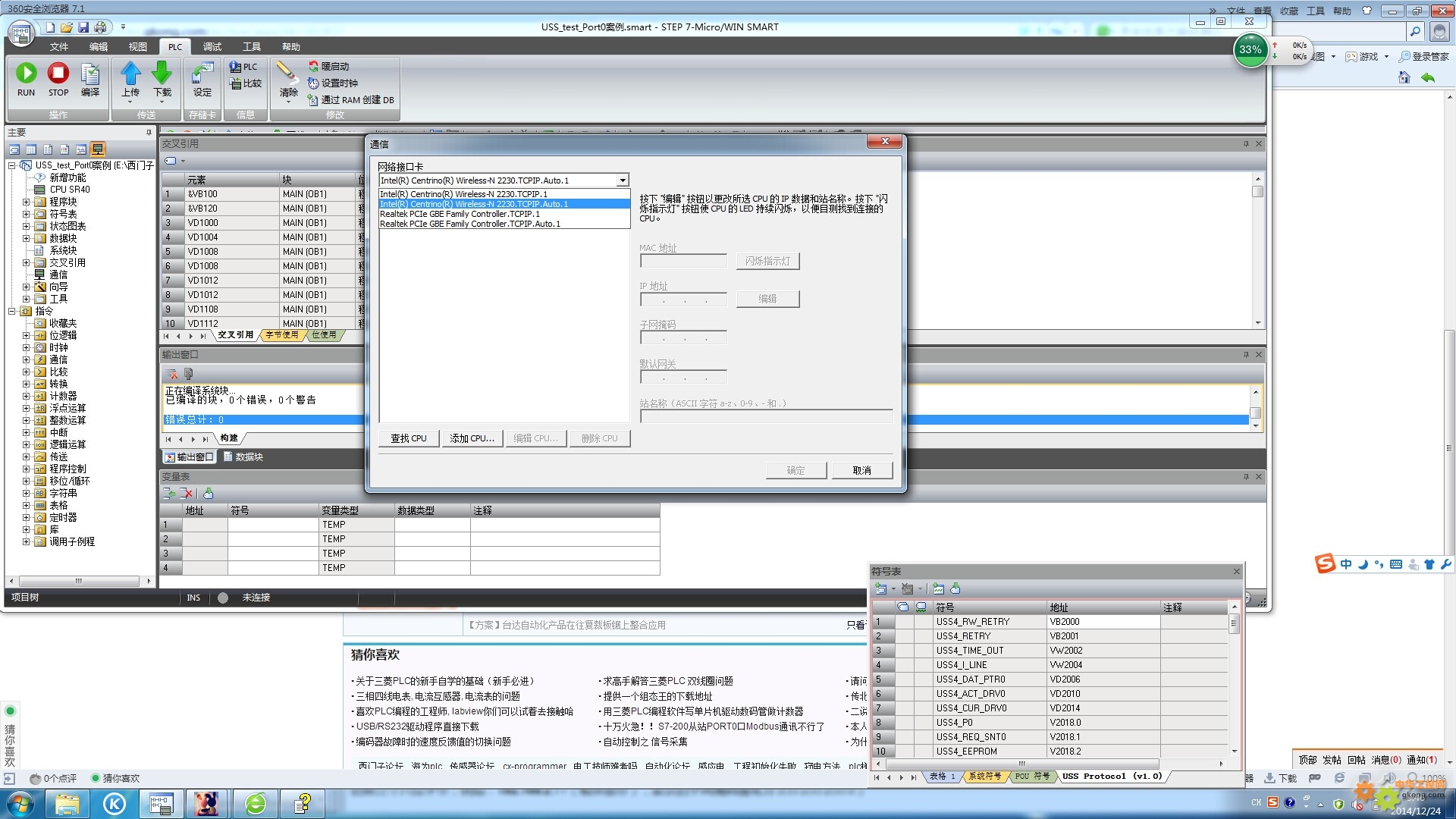The image size is (1456, 819).
Task: Select Intel Centrino Wireless-N 2230.TCPIP.1 option
Action: pos(504,194)
